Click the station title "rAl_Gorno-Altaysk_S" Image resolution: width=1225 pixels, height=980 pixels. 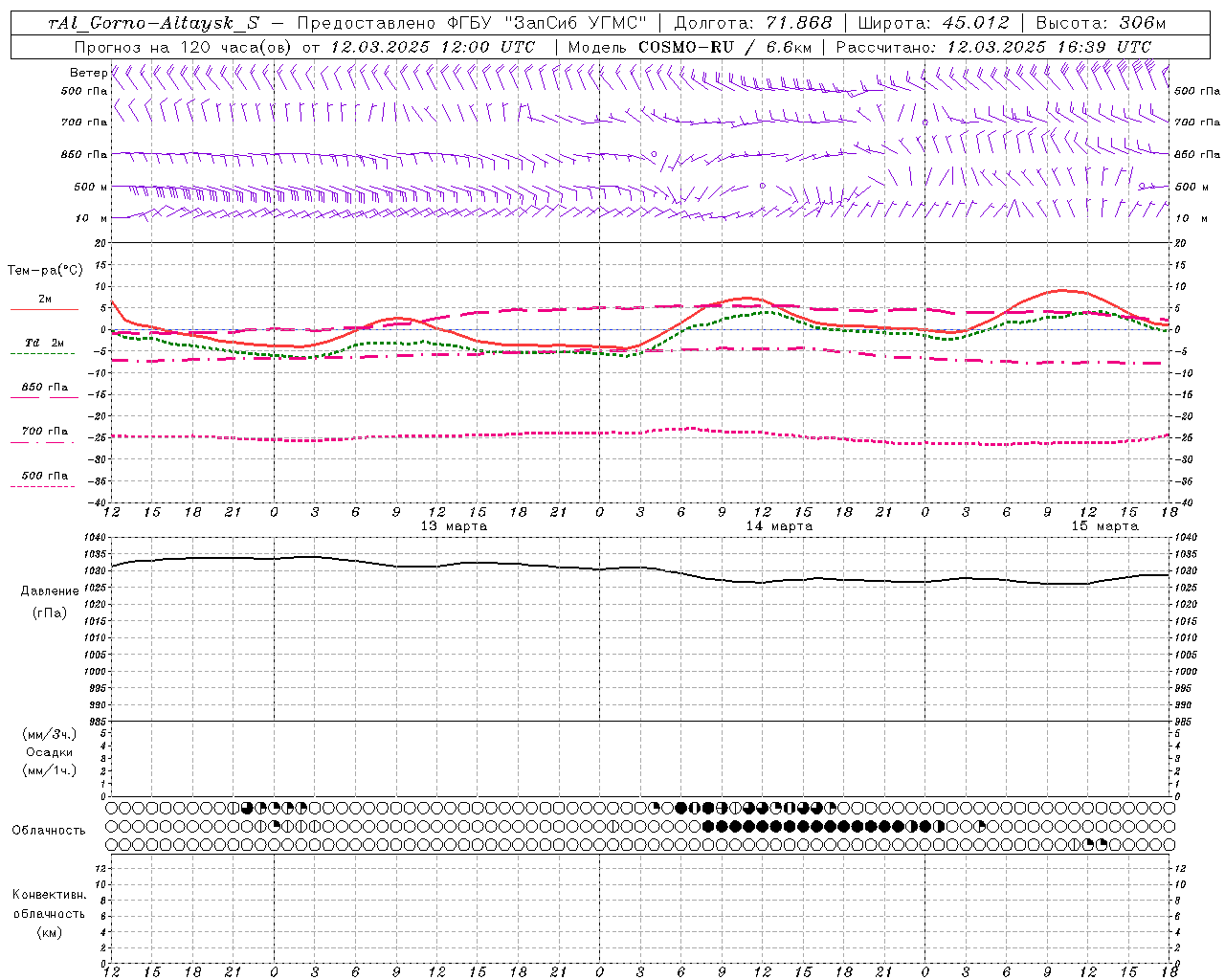coord(153,24)
